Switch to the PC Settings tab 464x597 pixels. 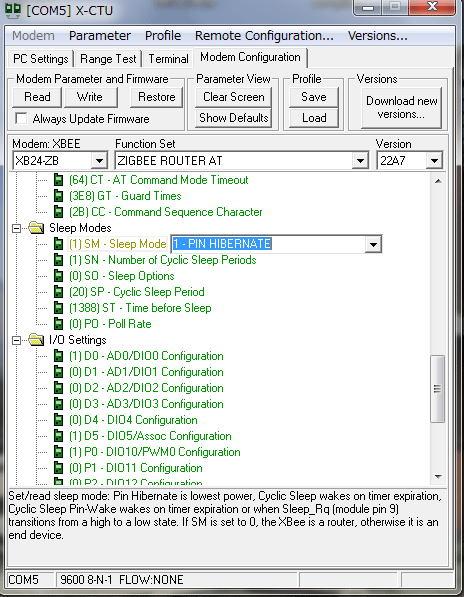point(40,59)
